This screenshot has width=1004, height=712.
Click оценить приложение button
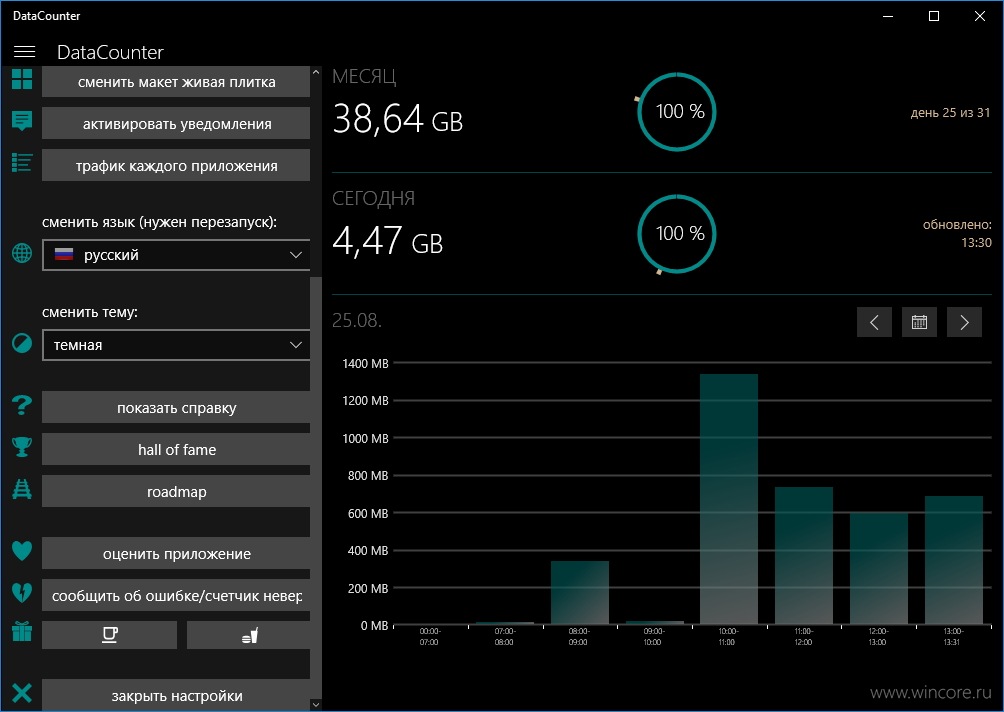coord(176,553)
